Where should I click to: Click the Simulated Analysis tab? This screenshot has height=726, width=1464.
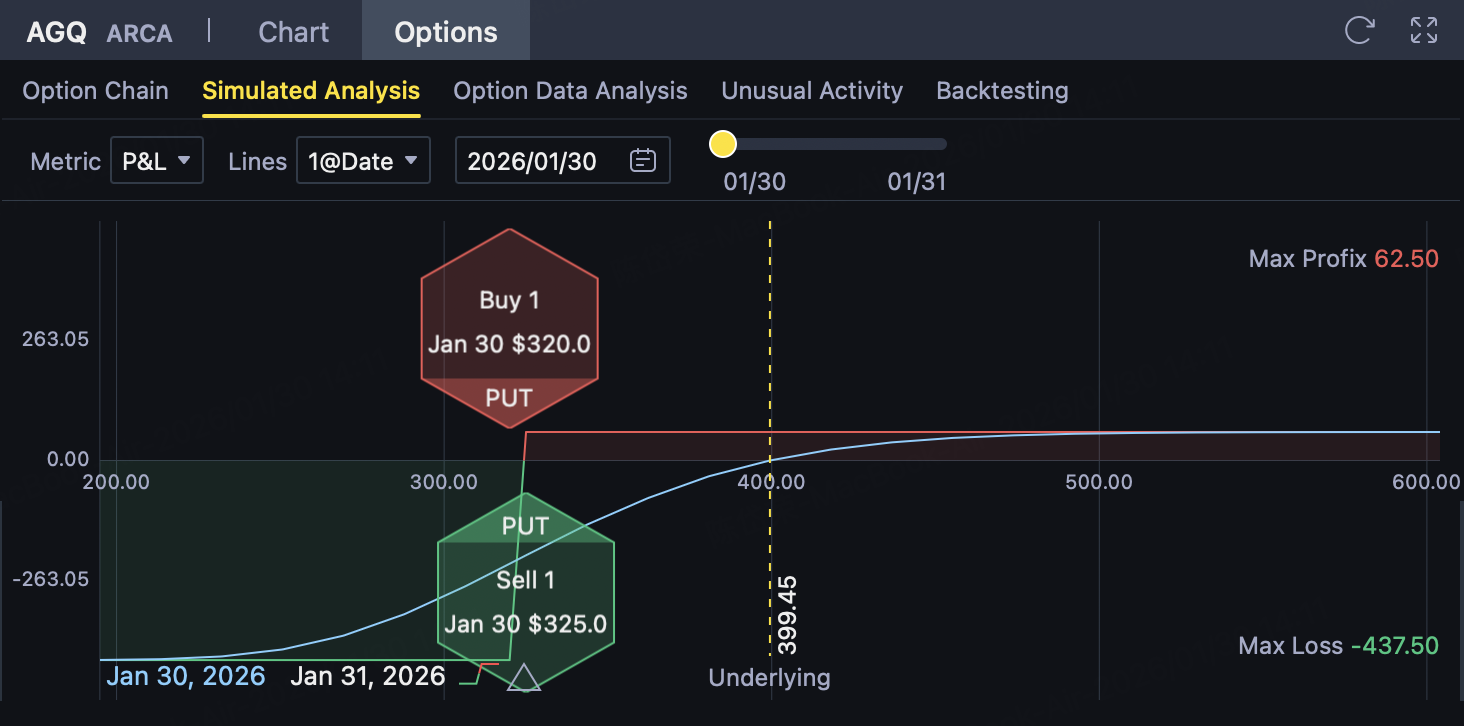311,91
